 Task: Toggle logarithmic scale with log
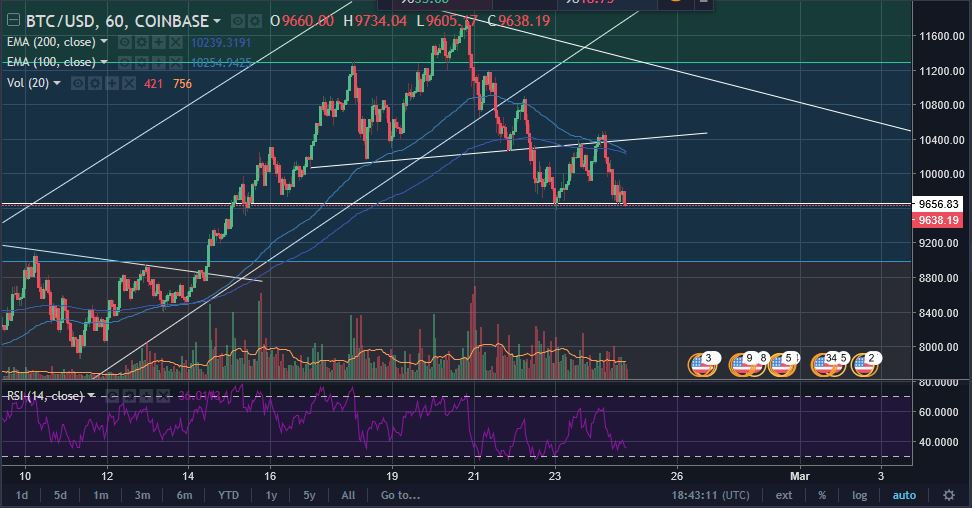pyautogui.click(x=859, y=495)
